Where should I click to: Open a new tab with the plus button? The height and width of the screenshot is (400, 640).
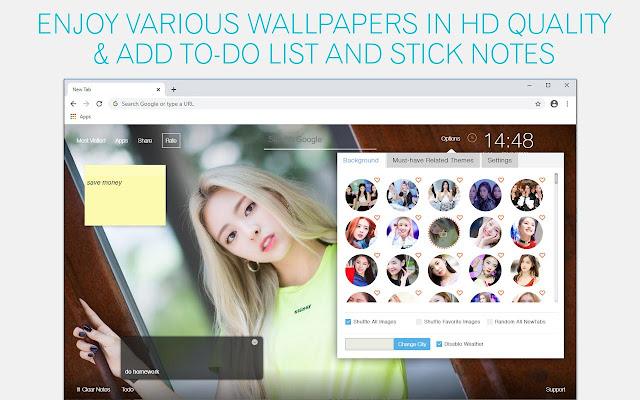(173, 89)
